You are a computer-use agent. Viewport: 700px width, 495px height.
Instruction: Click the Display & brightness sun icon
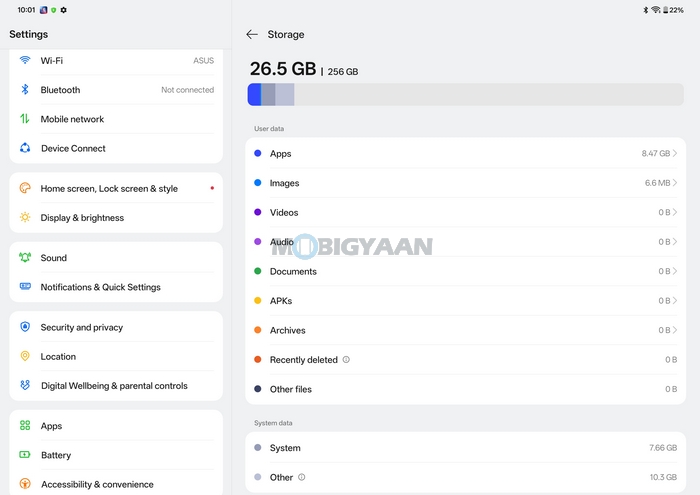pyautogui.click(x=25, y=218)
